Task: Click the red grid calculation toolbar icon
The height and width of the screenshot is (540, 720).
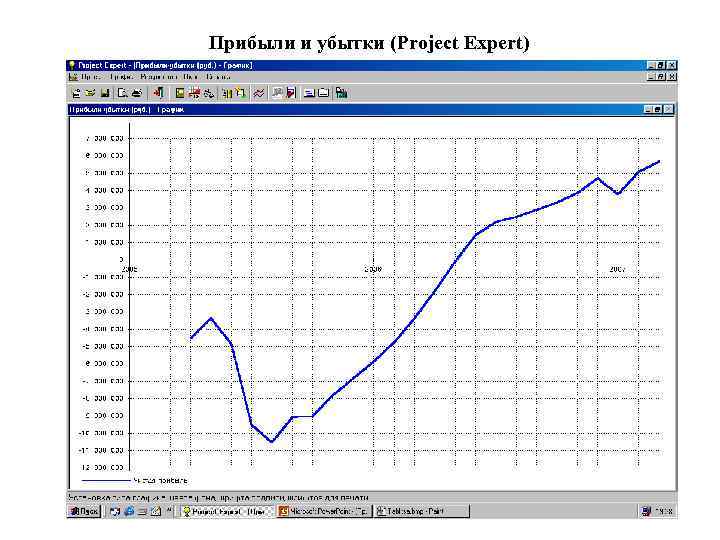Action: click(x=194, y=93)
